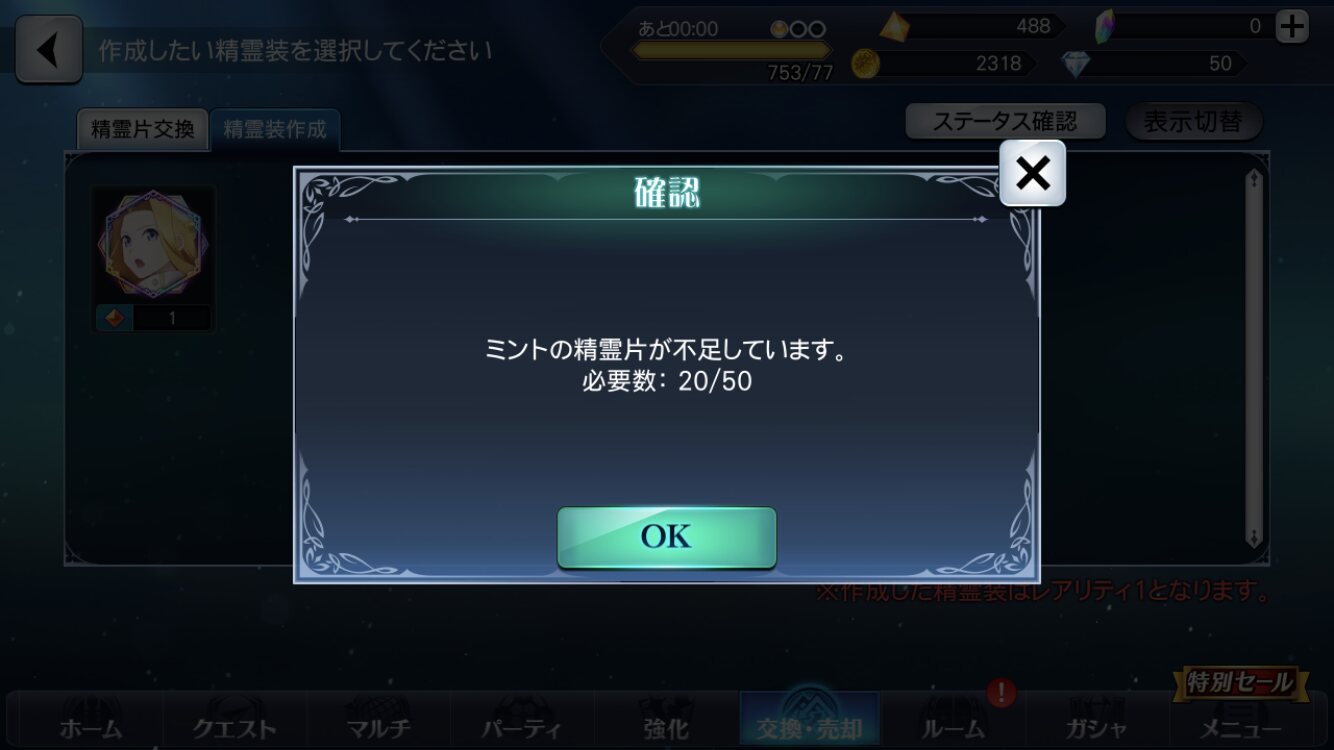Tap the back arrow icon
The width and height of the screenshot is (1334, 750).
[48, 49]
